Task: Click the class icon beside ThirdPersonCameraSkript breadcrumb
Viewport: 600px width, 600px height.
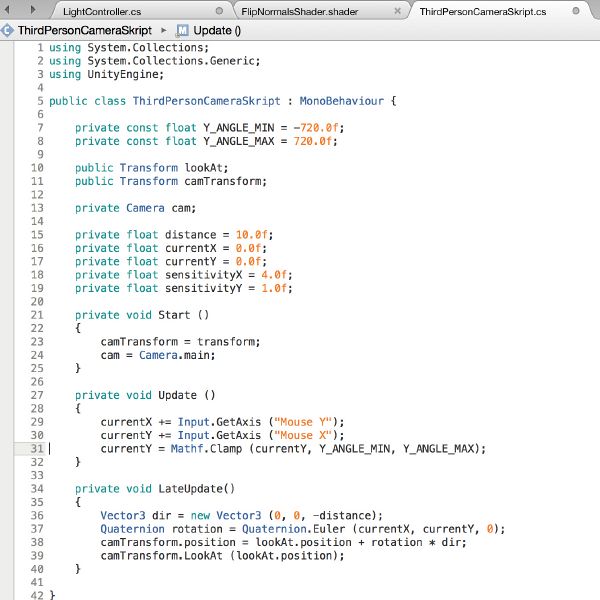Action: point(9,30)
